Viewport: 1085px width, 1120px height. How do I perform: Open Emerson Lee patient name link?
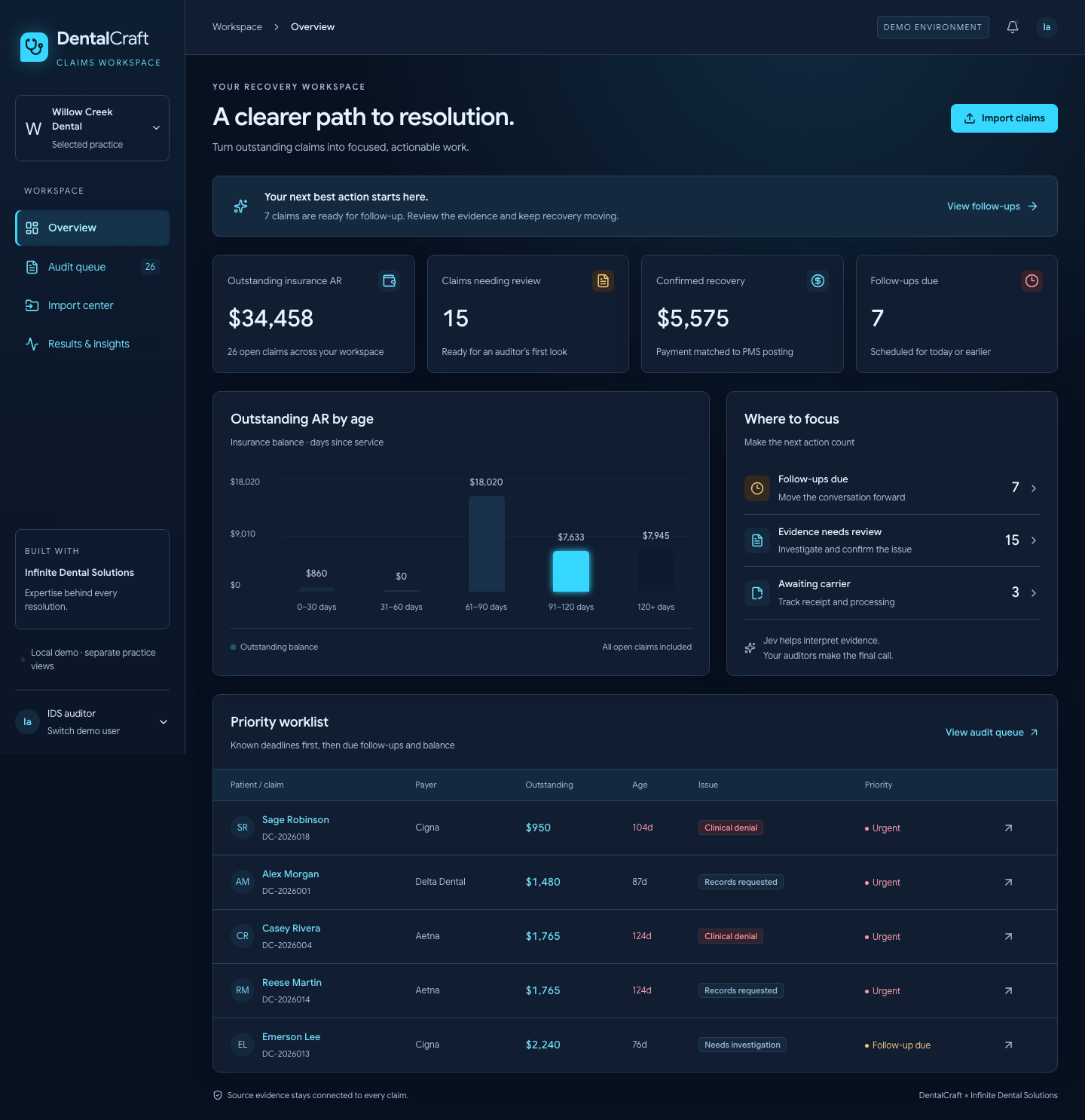pos(291,1037)
